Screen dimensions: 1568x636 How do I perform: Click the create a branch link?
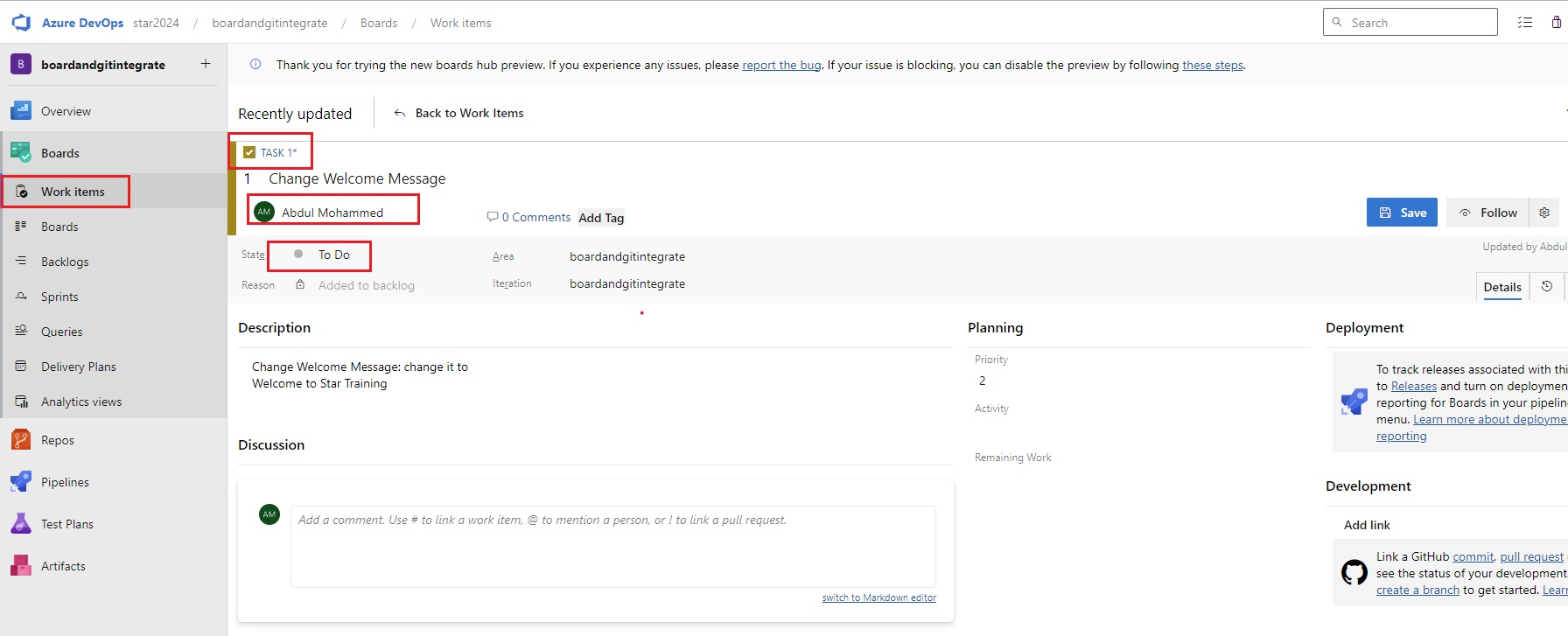click(x=1417, y=590)
